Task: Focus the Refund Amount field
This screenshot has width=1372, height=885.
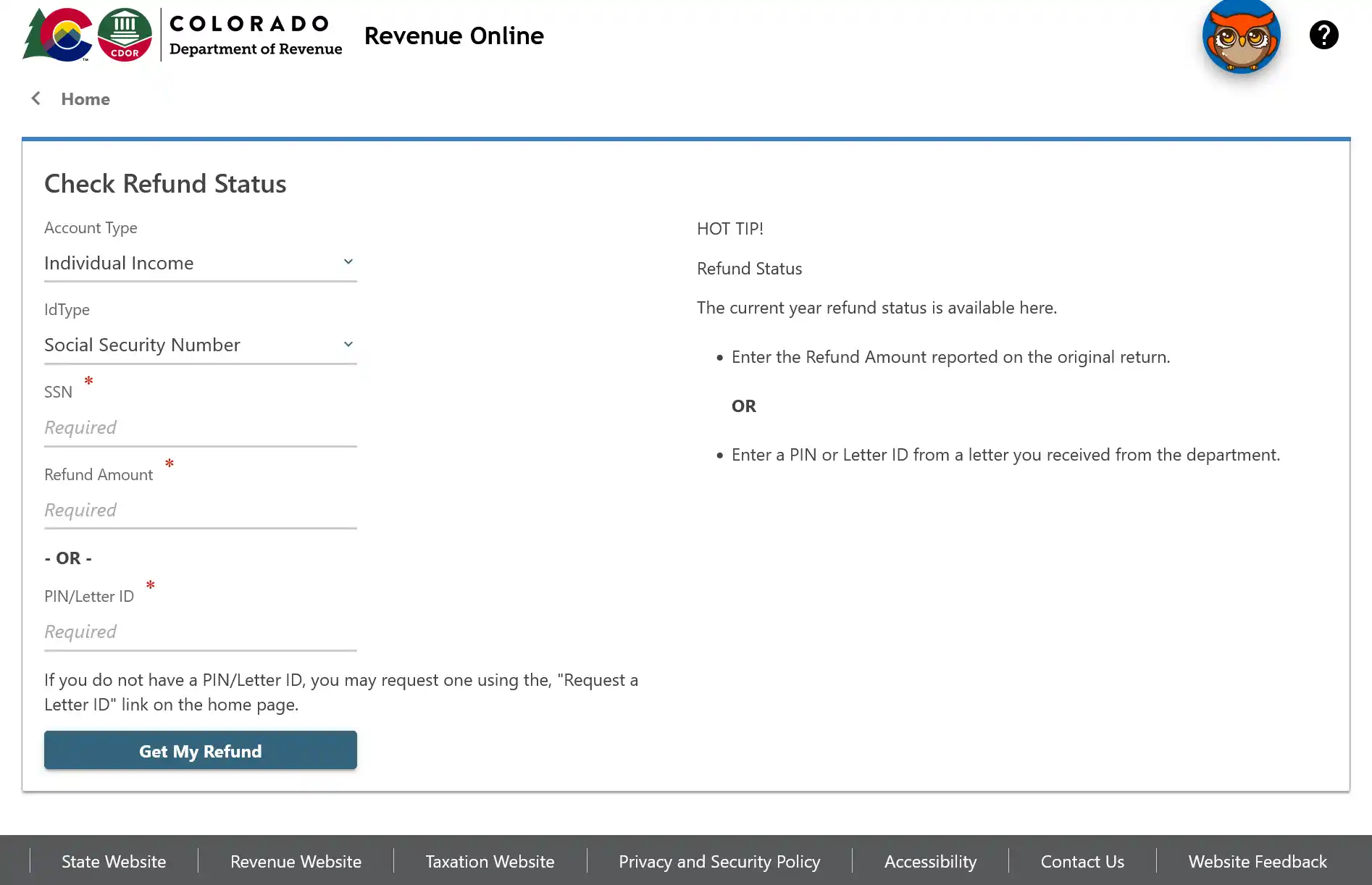Action: pyautogui.click(x=200, y=510)
